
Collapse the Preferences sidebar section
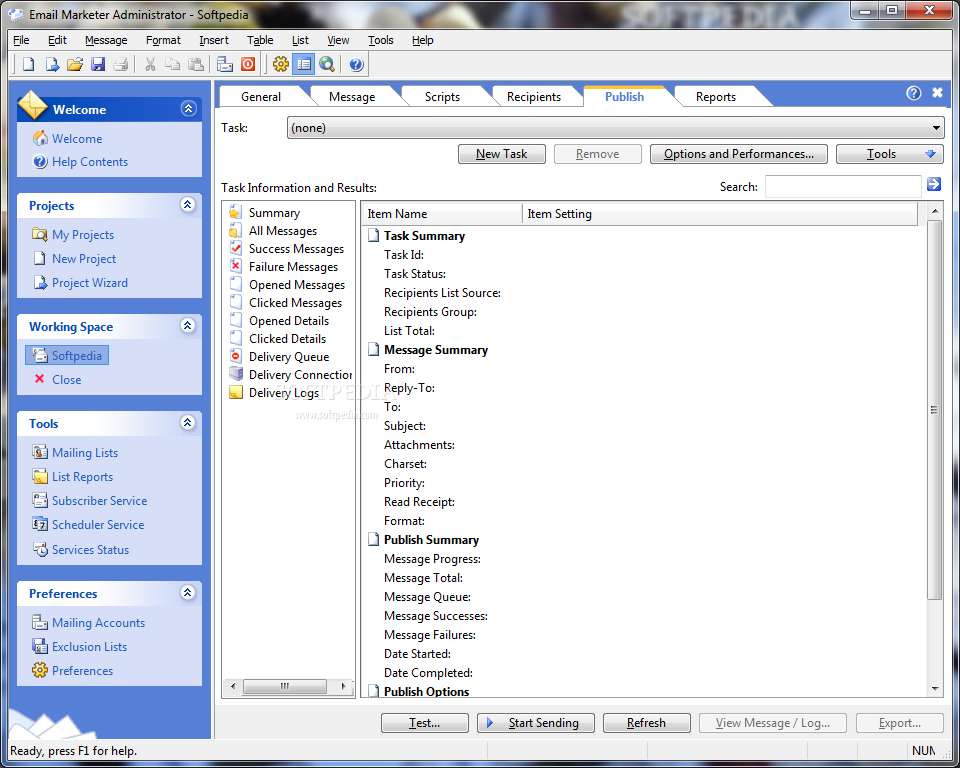coord(188,592)
